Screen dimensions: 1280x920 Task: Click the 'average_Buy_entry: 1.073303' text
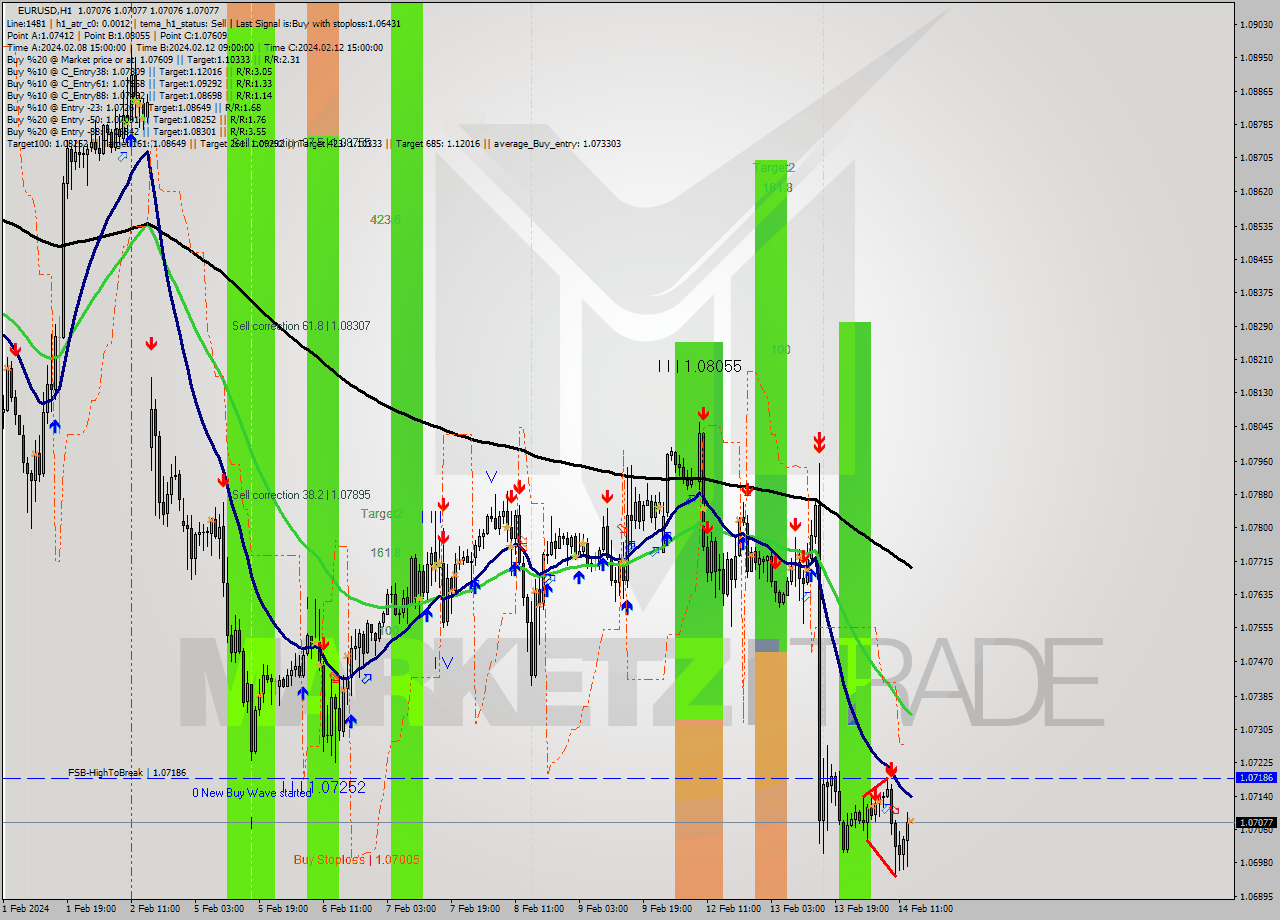click(556, 144)
